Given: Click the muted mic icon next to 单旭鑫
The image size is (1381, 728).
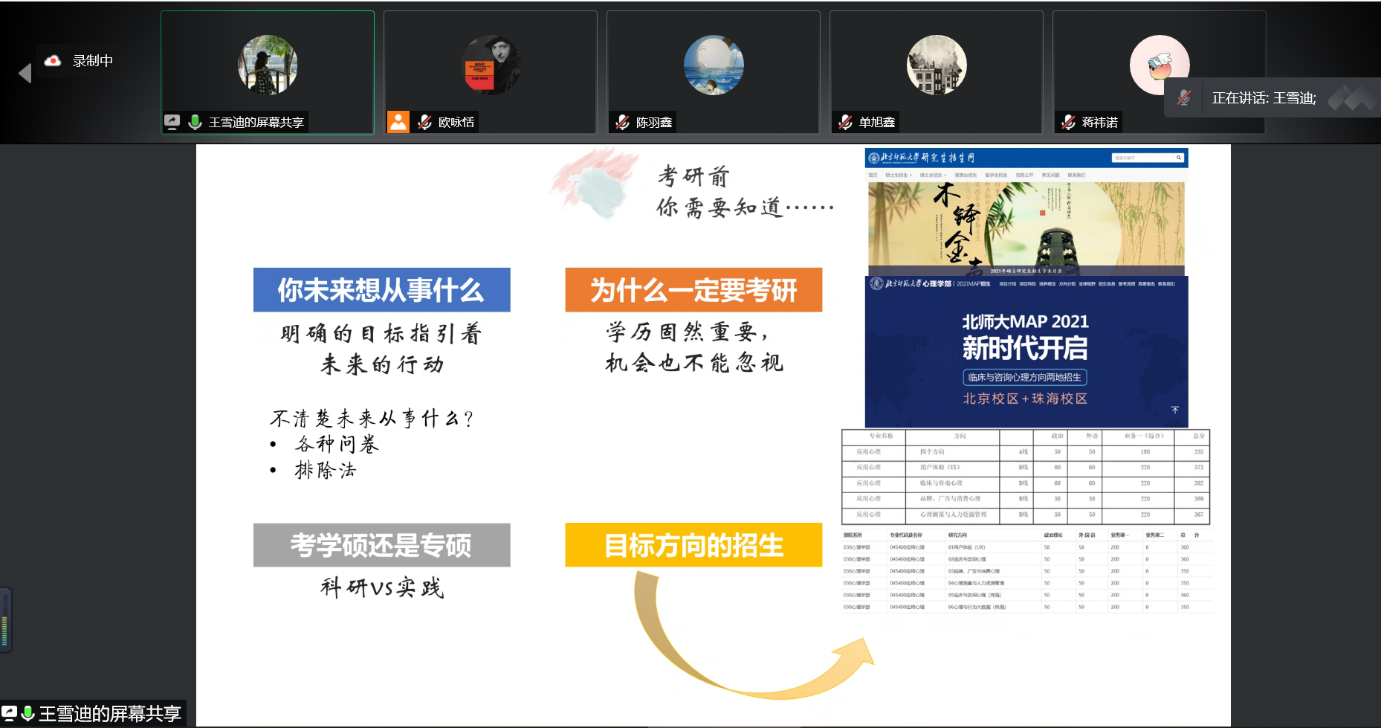Looking at the screenshot, I should click(845, 122).
